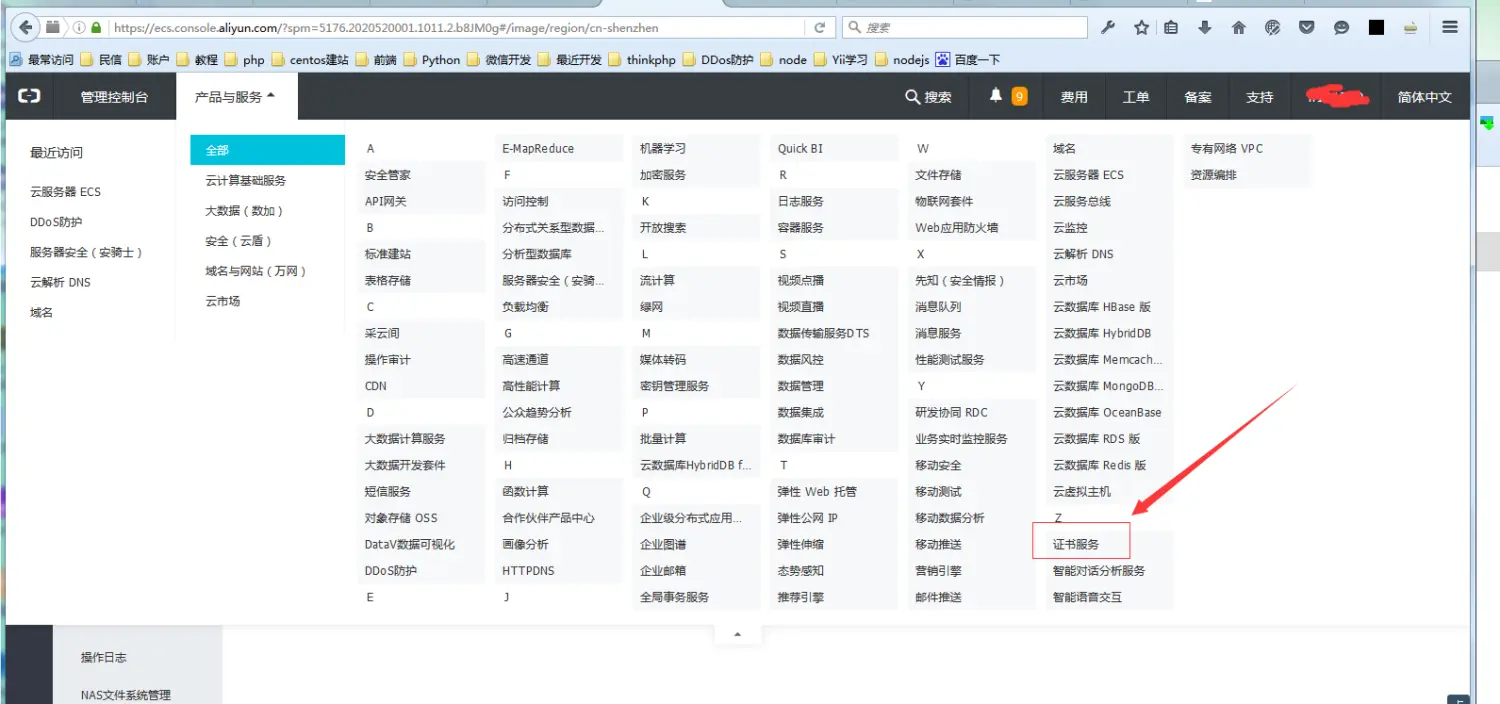Viewport: 1500px width, 704px height.
Task: Open the Python bookmark folder
Action: (x=432, y=60)
